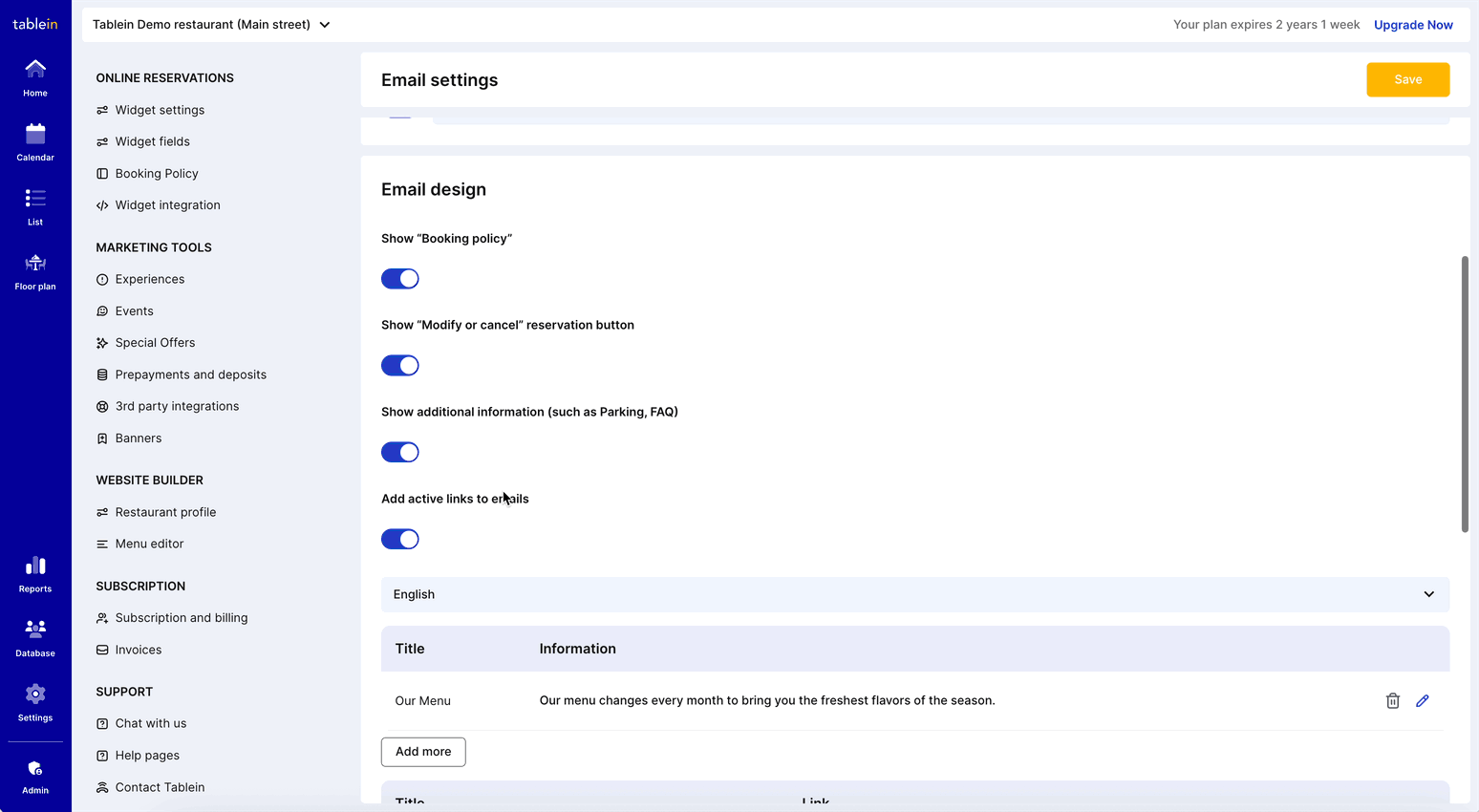1479x812 pixels.
Task: Disable the Show Booking policy toggle
Action: 400,279
